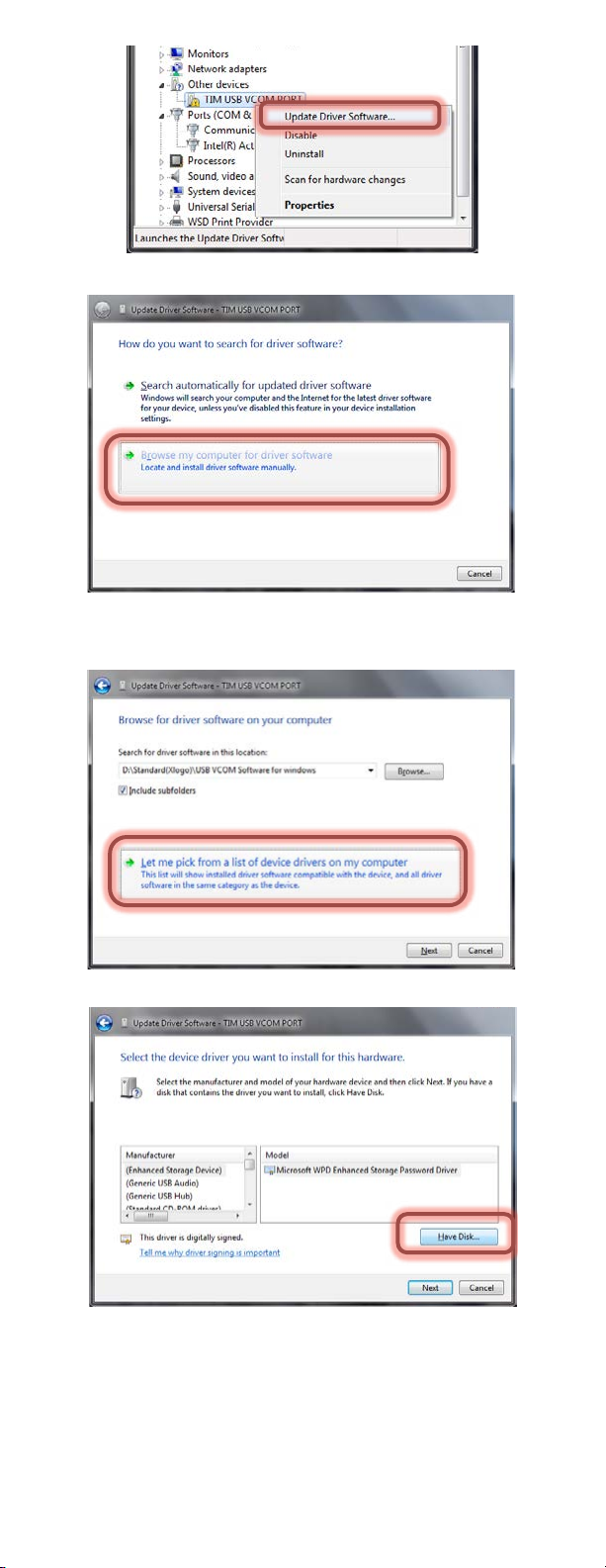The image size is (606, 1568).
Task: Open Properties in the context menu
Action: (309, 206)
